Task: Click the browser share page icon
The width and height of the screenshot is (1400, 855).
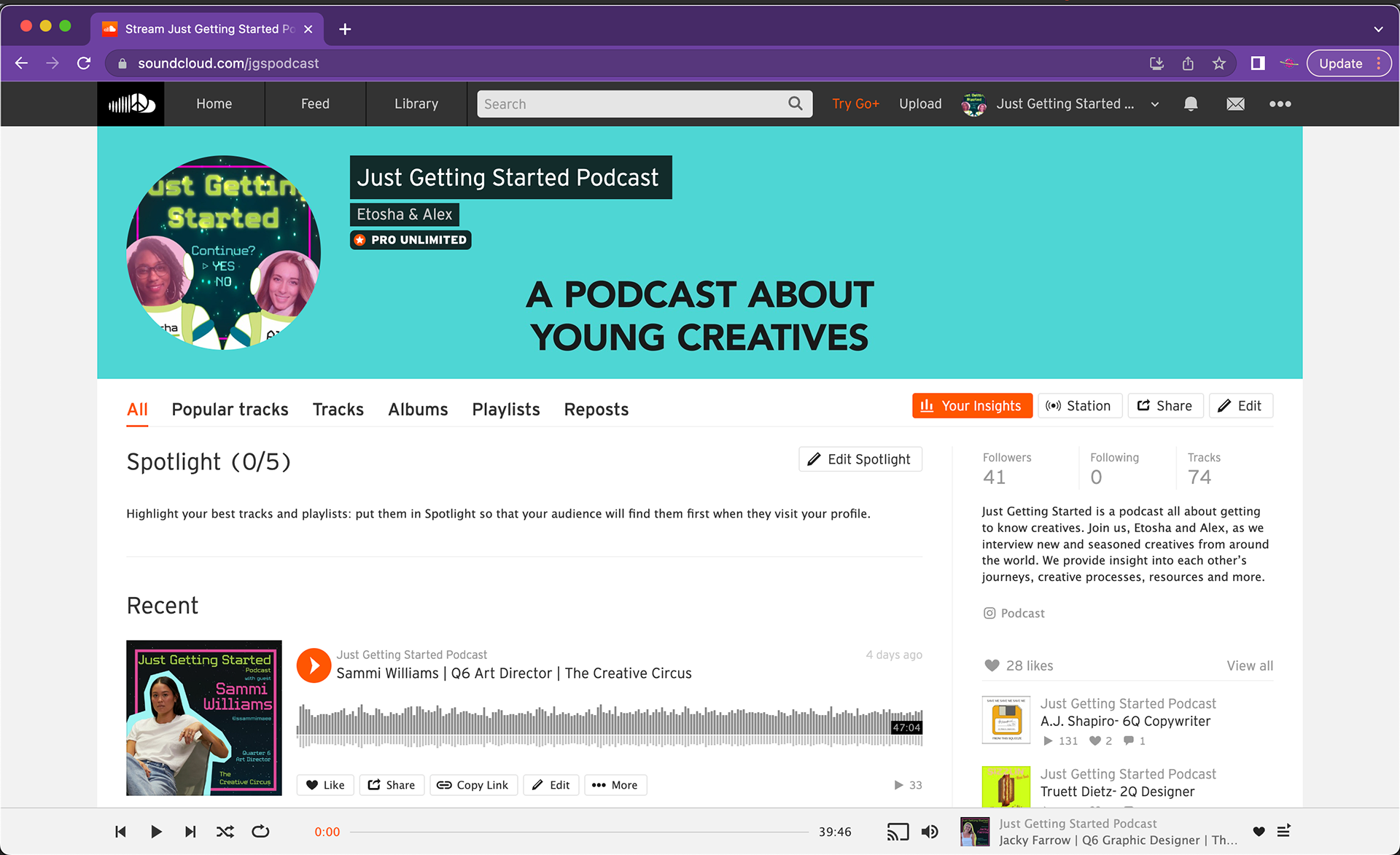Action: (x=1188, y=63)
